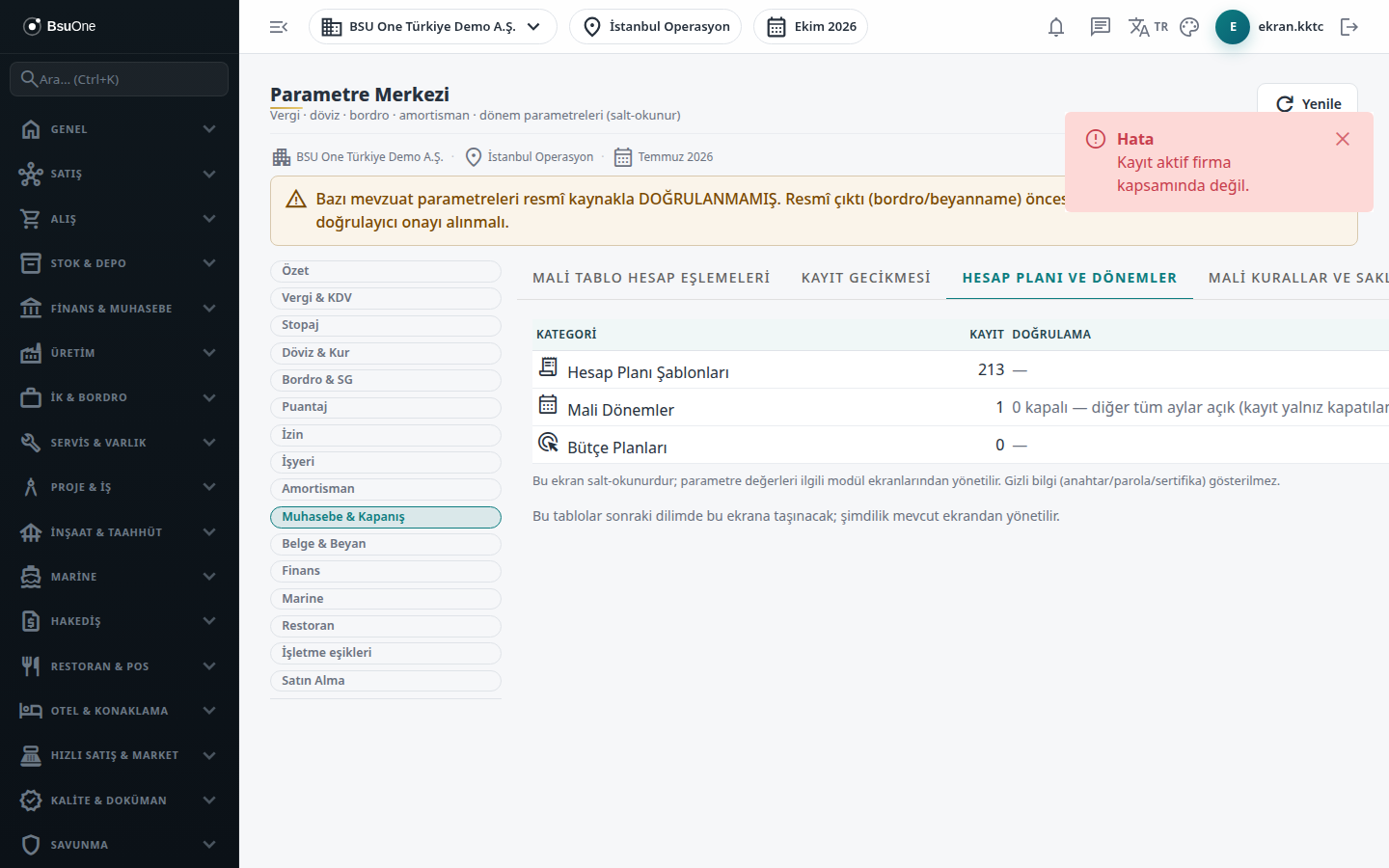Click the Kategori column header
The image size is (1389, 868).
[x=566, y=335]
